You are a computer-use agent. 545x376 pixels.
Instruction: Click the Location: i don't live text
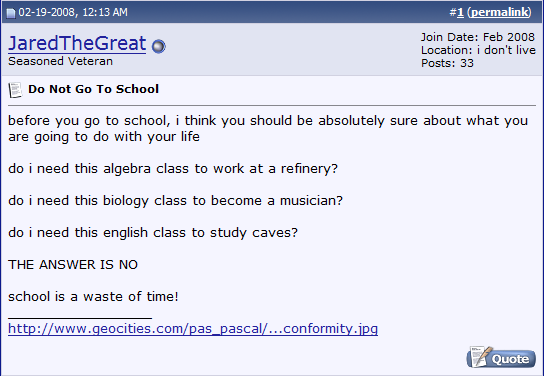pyautogui.click(x=478, y=50)
